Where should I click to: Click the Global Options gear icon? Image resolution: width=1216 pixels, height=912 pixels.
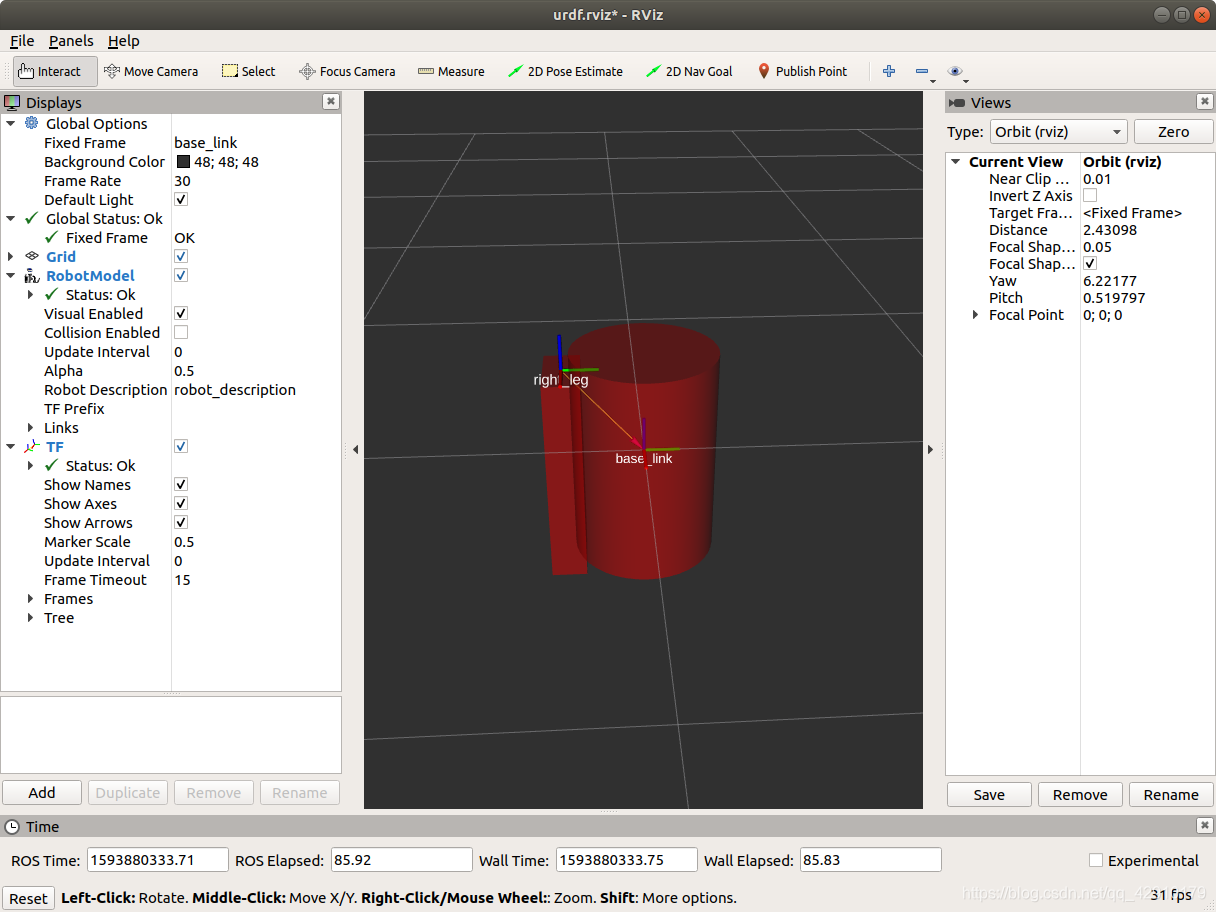click(31, 123)
